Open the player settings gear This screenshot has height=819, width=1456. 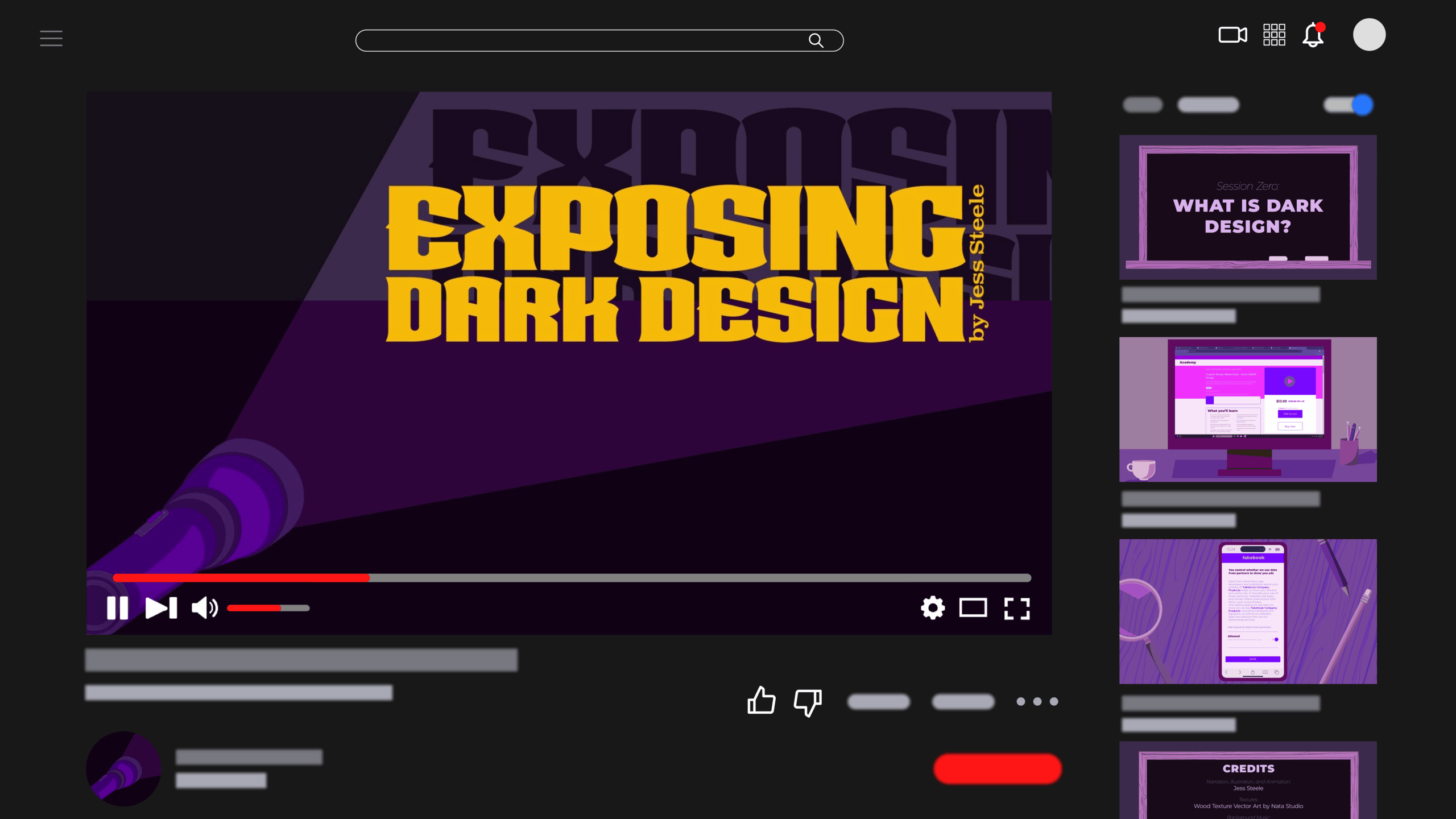(x=933, y=608)
